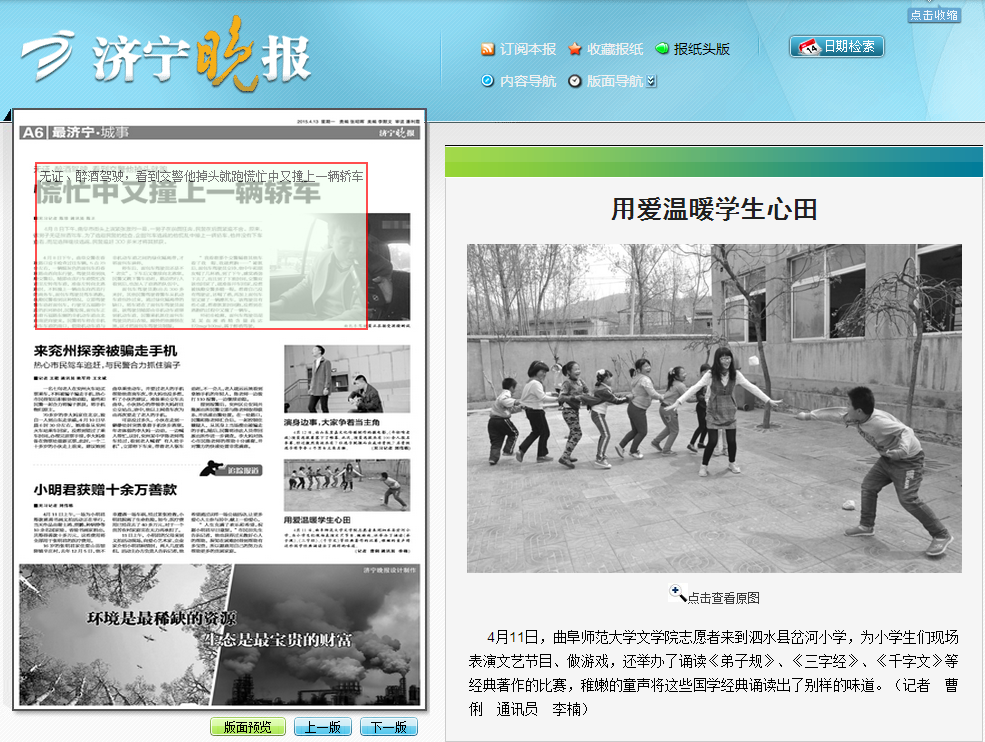
Task: Click the magnifier icon to view original image
Action: click(x=677, y=593)
